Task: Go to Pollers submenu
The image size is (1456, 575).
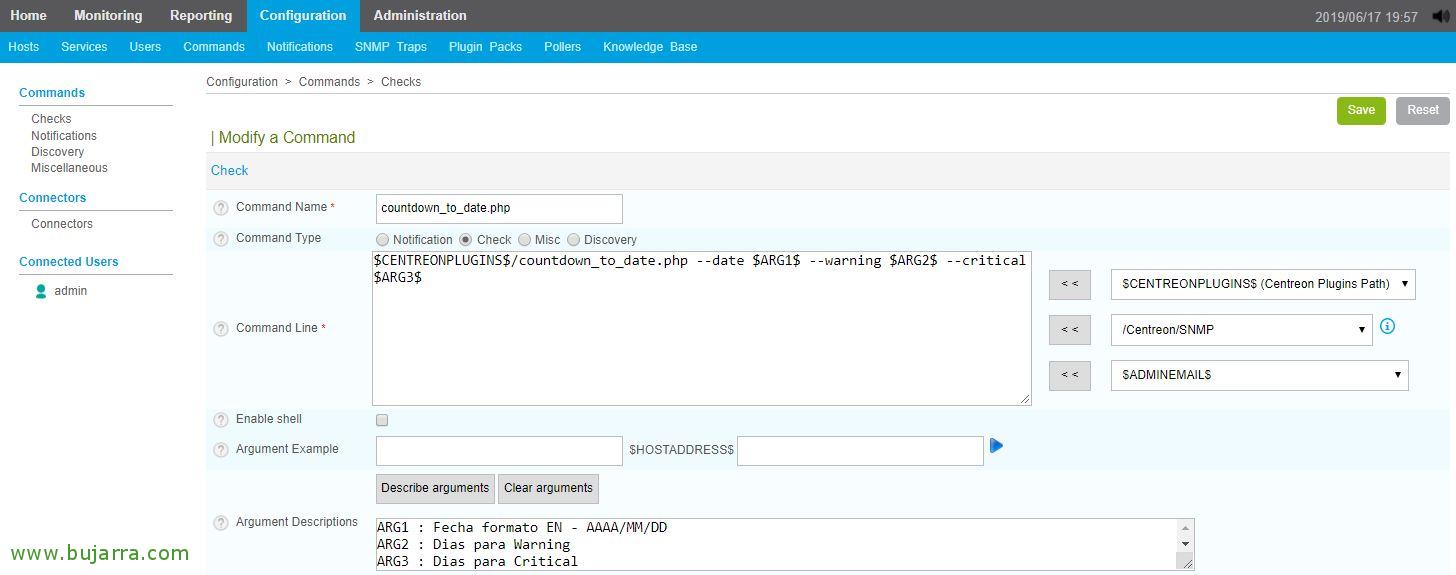Action: (563, 47)
